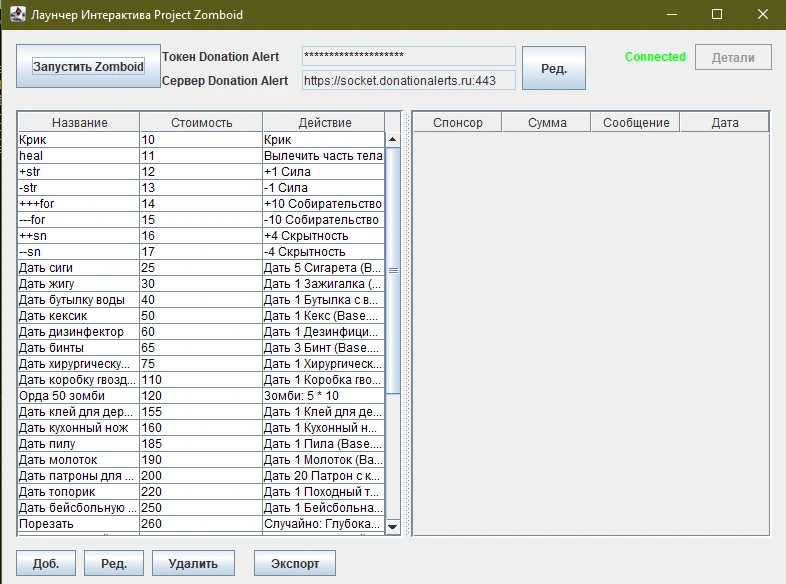Click the Токен Donation Alert password field
The height and width of the screenshot is (584, 786).
(x=408, y=56)
